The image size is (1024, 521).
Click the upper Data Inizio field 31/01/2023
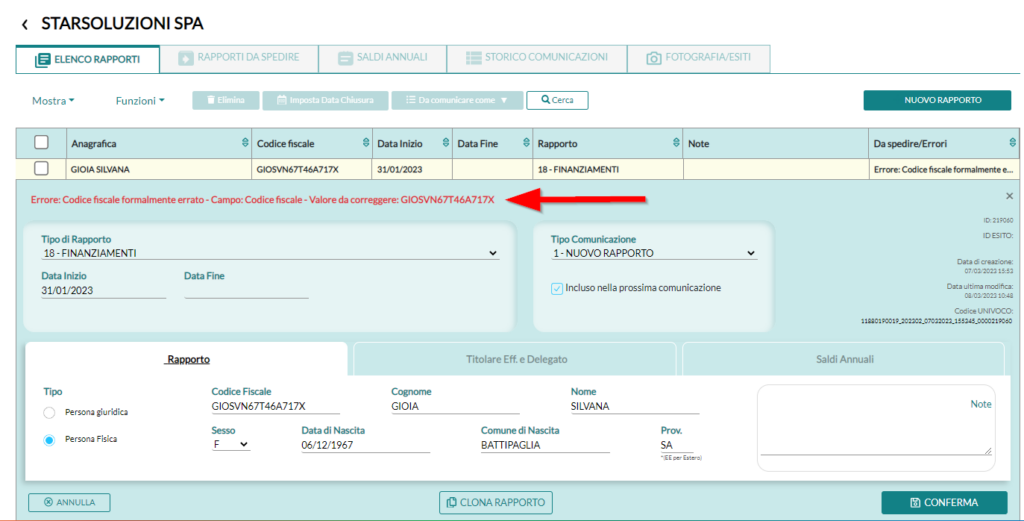103,291
